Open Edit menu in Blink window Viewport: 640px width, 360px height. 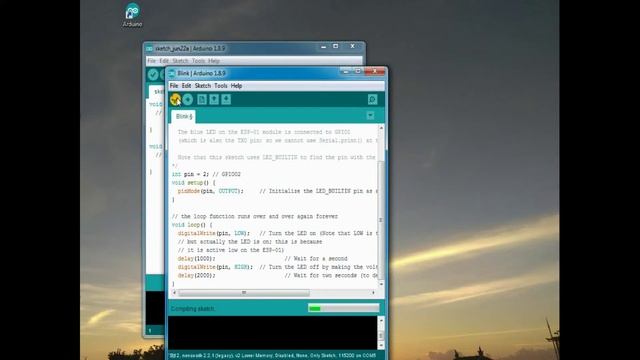click(186, 86)
